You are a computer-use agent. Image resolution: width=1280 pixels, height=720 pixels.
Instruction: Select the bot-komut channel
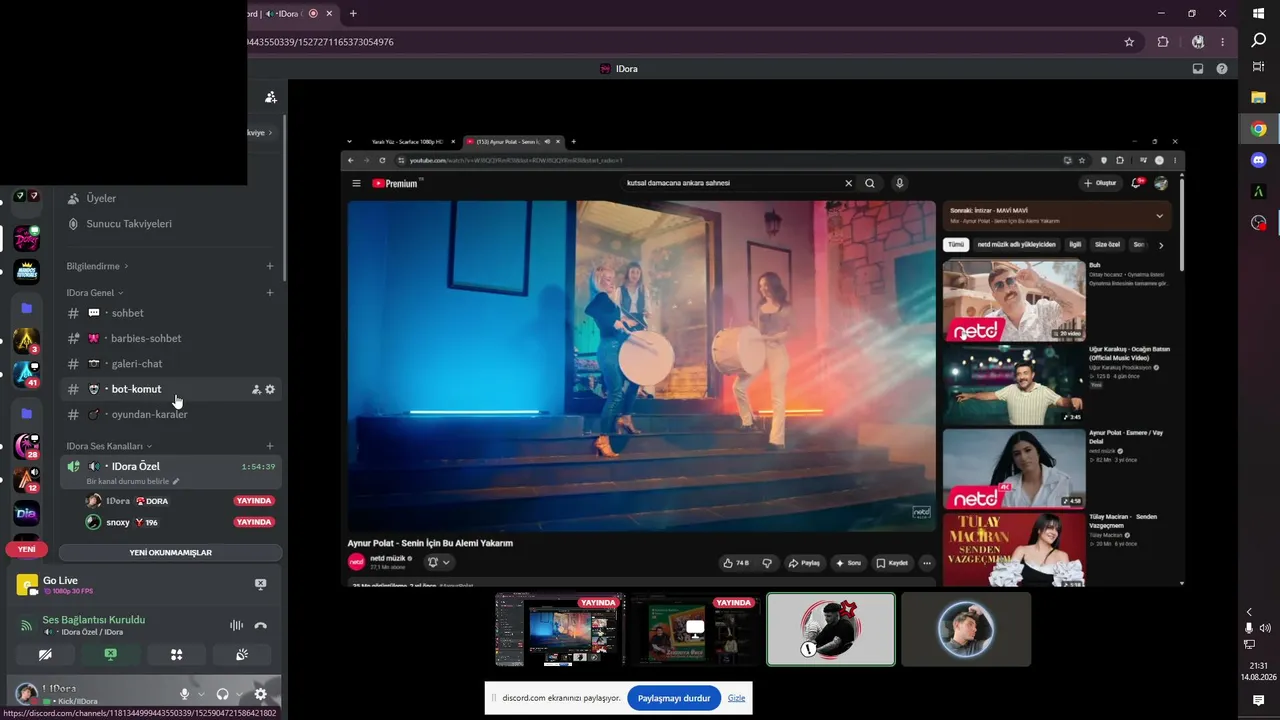(x=169, y=389)
